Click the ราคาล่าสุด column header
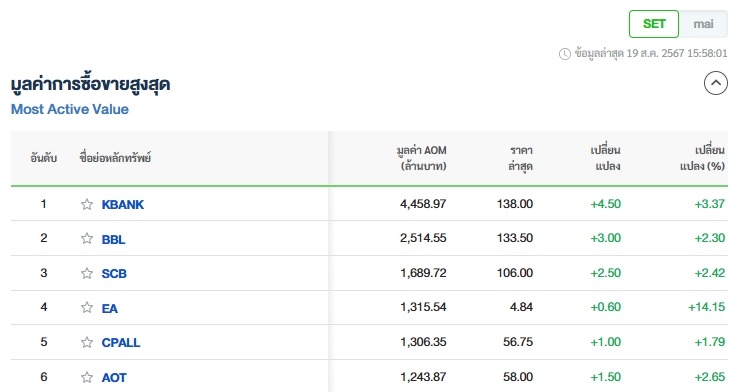Image resolution: width=737 pixels, height=392 pixels. [520, 158]
